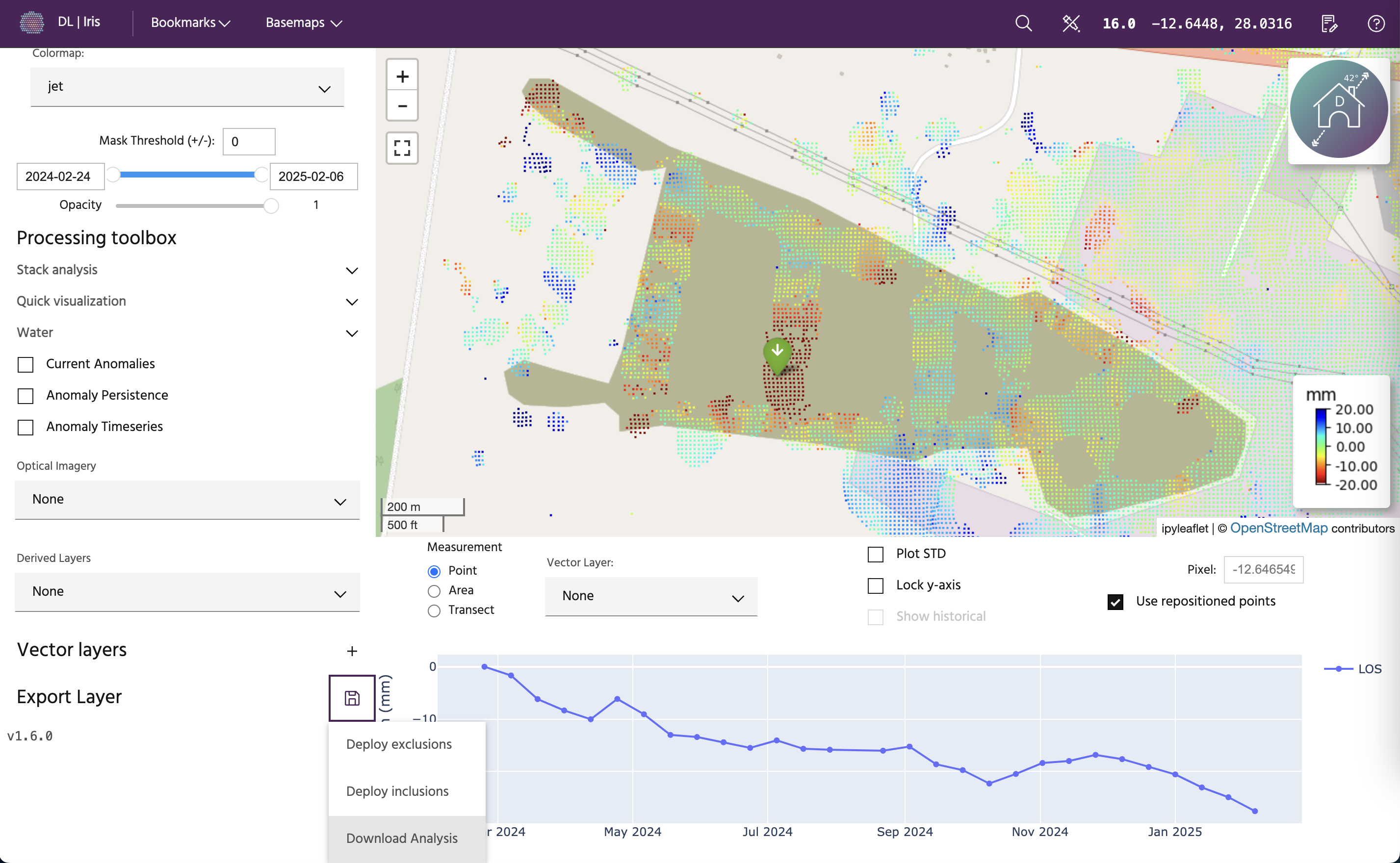The image size is (1400, 863).
Task: Open the Bookmarks menu
Action: pyautogui.click(x=190, y=23)
